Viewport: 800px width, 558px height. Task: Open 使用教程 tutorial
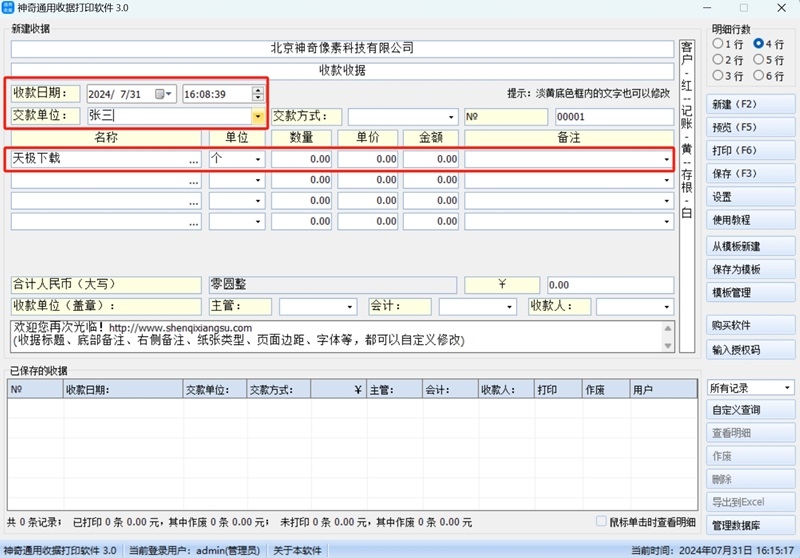coord(751,220)
